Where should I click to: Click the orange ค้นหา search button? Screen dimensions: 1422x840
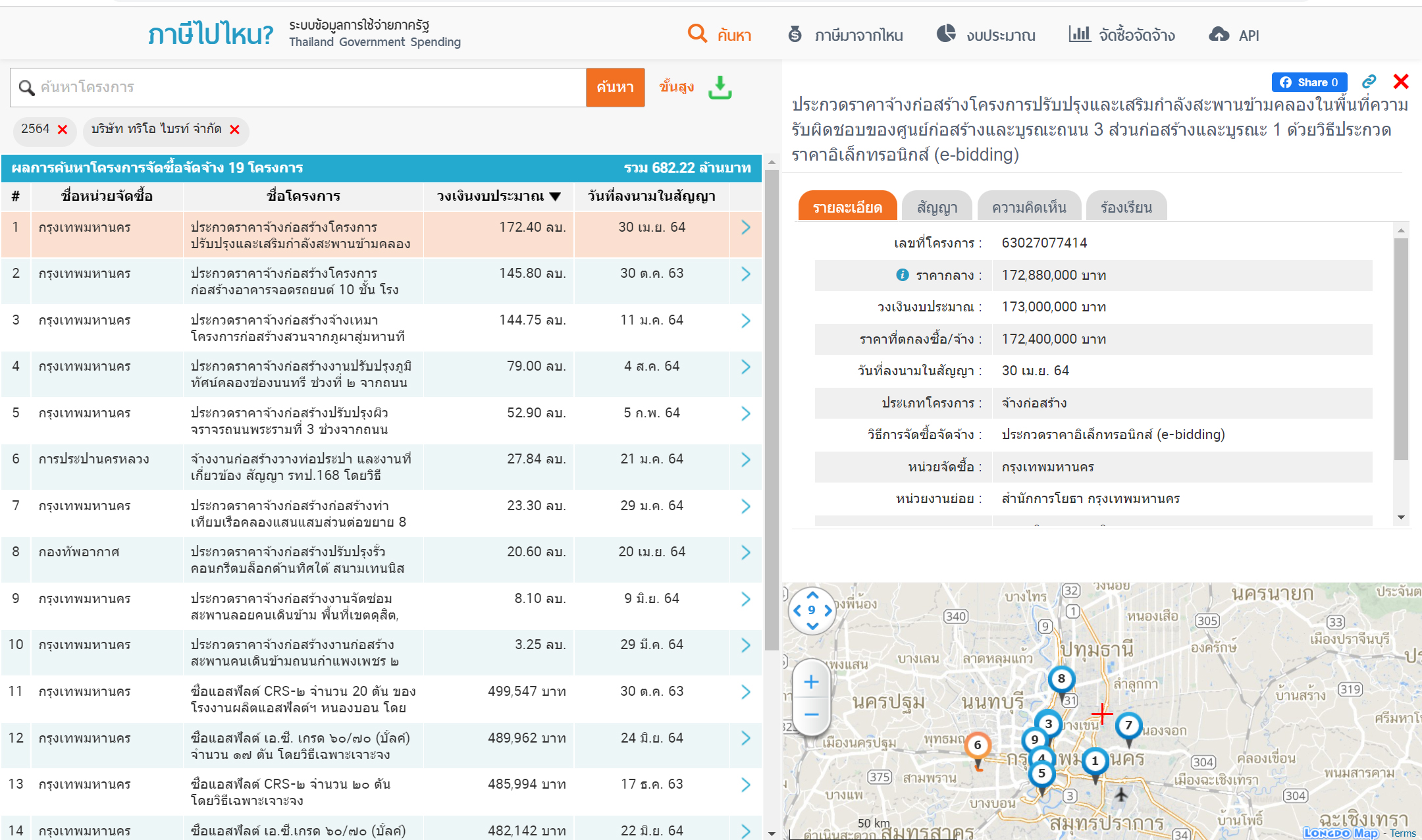tap(615, 87)
